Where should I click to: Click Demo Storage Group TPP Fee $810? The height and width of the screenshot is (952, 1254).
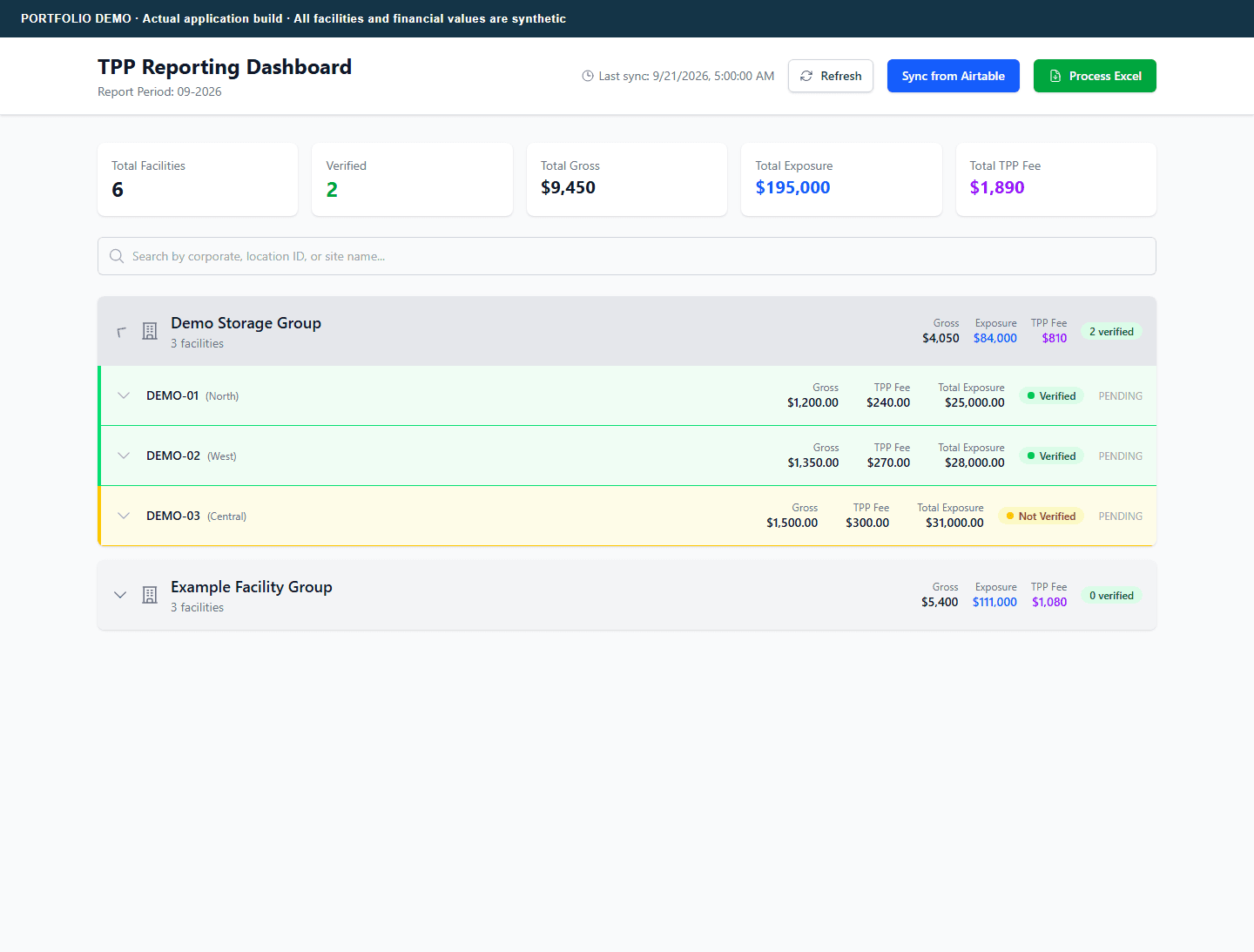(1055, 338)
